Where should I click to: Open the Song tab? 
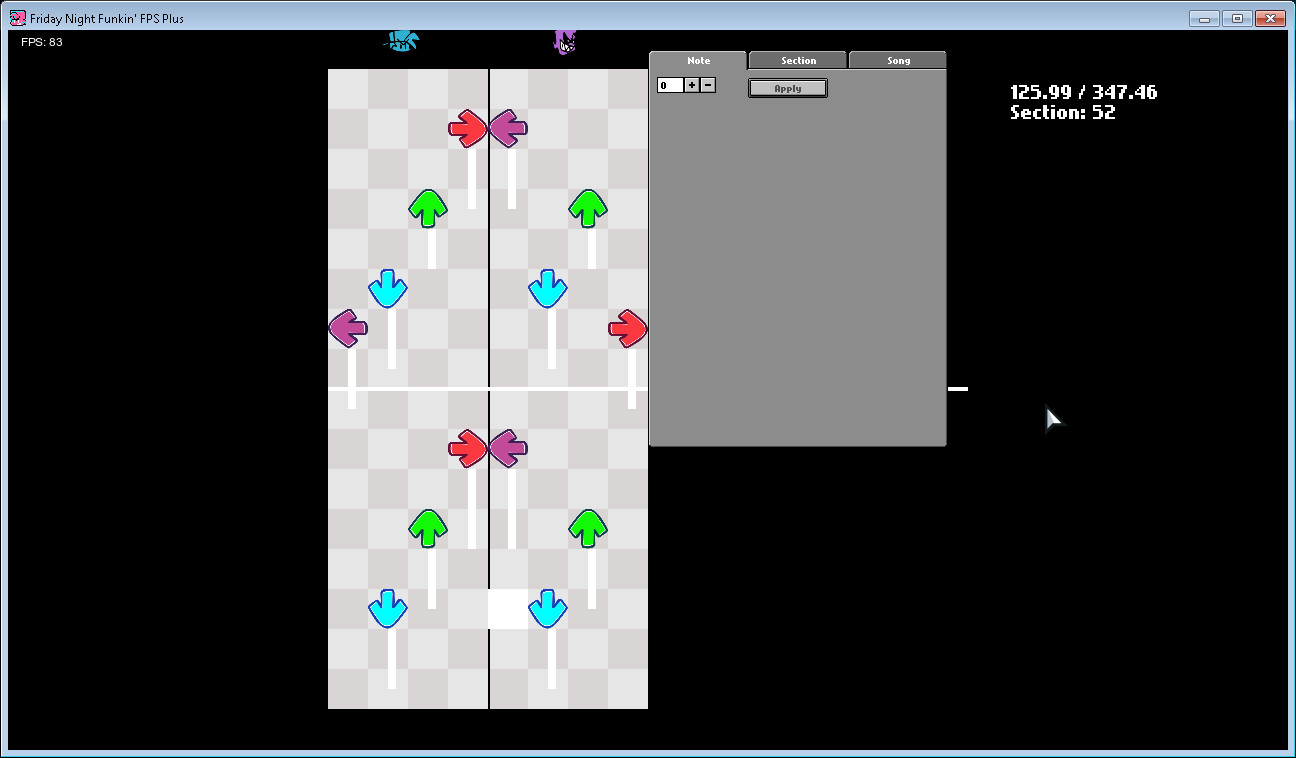(x=898, y=61)
